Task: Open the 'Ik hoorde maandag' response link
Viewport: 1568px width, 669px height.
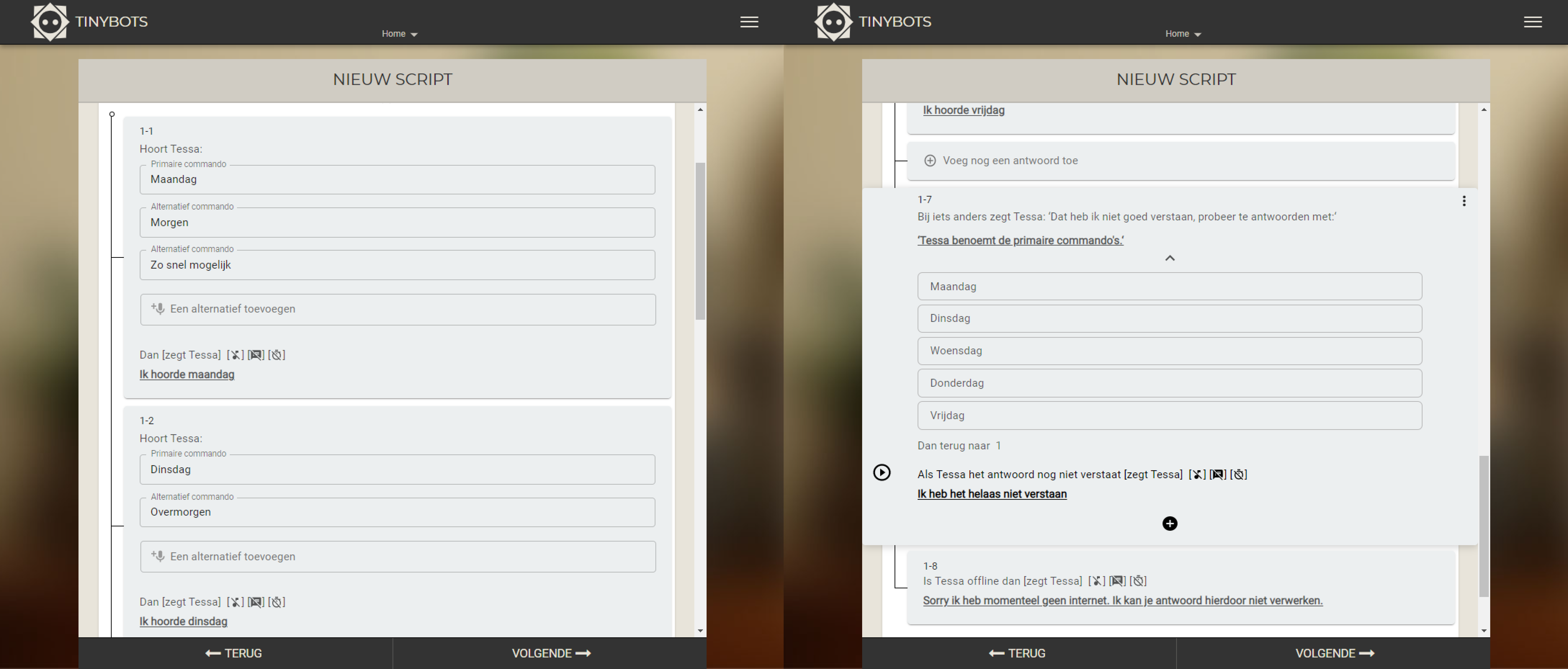Action: click(187, 374)
